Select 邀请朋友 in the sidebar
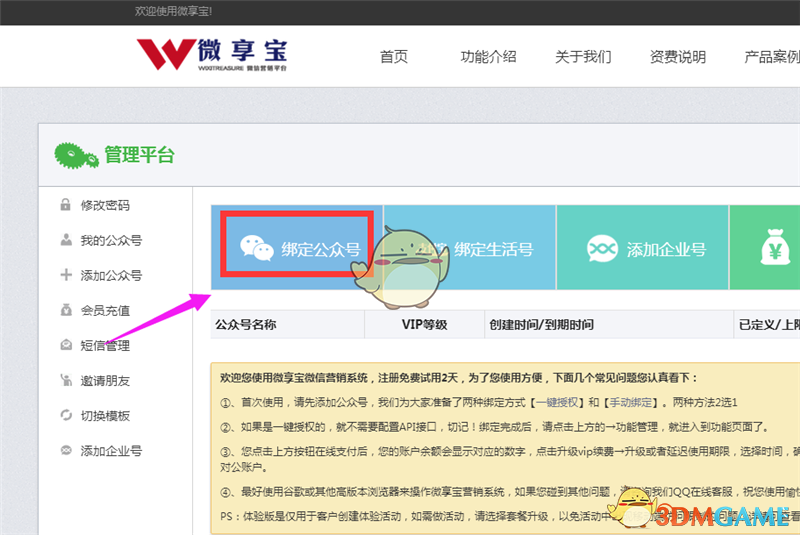Viewport: 800px width, 535px height. pyautogui.click(x=105, y=380)
